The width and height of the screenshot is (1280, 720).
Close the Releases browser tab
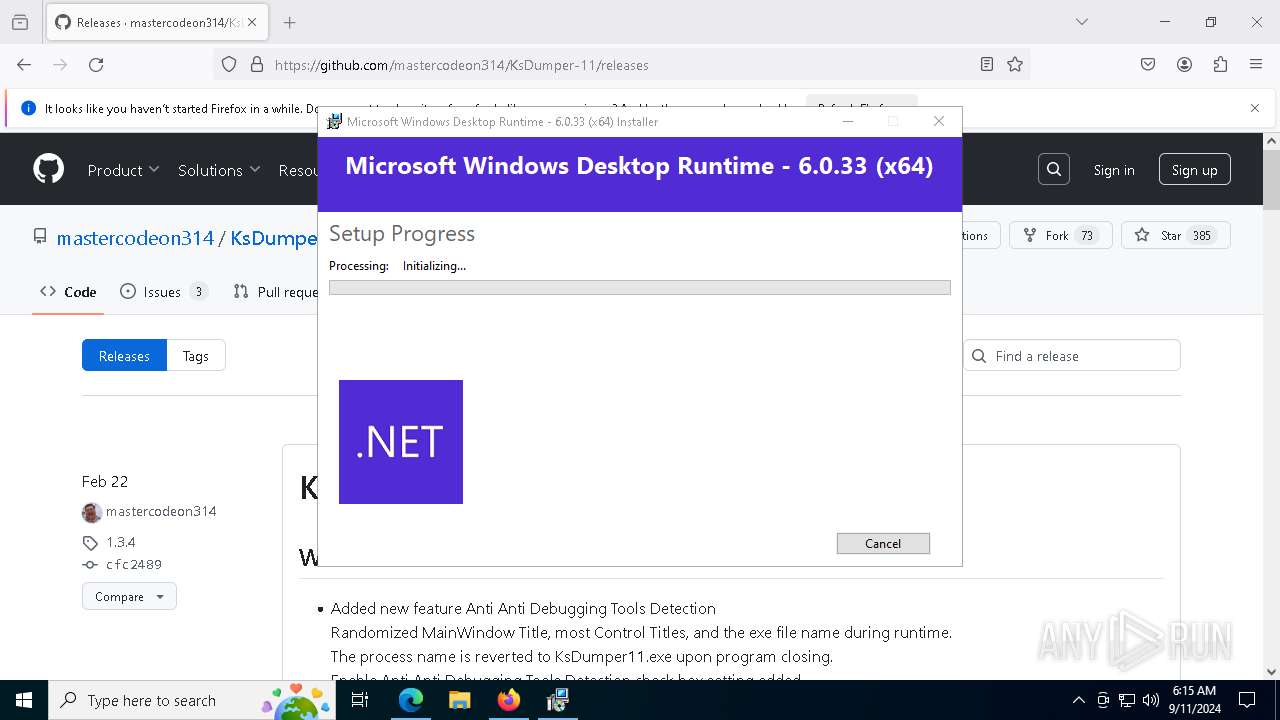tap(252, 22)
